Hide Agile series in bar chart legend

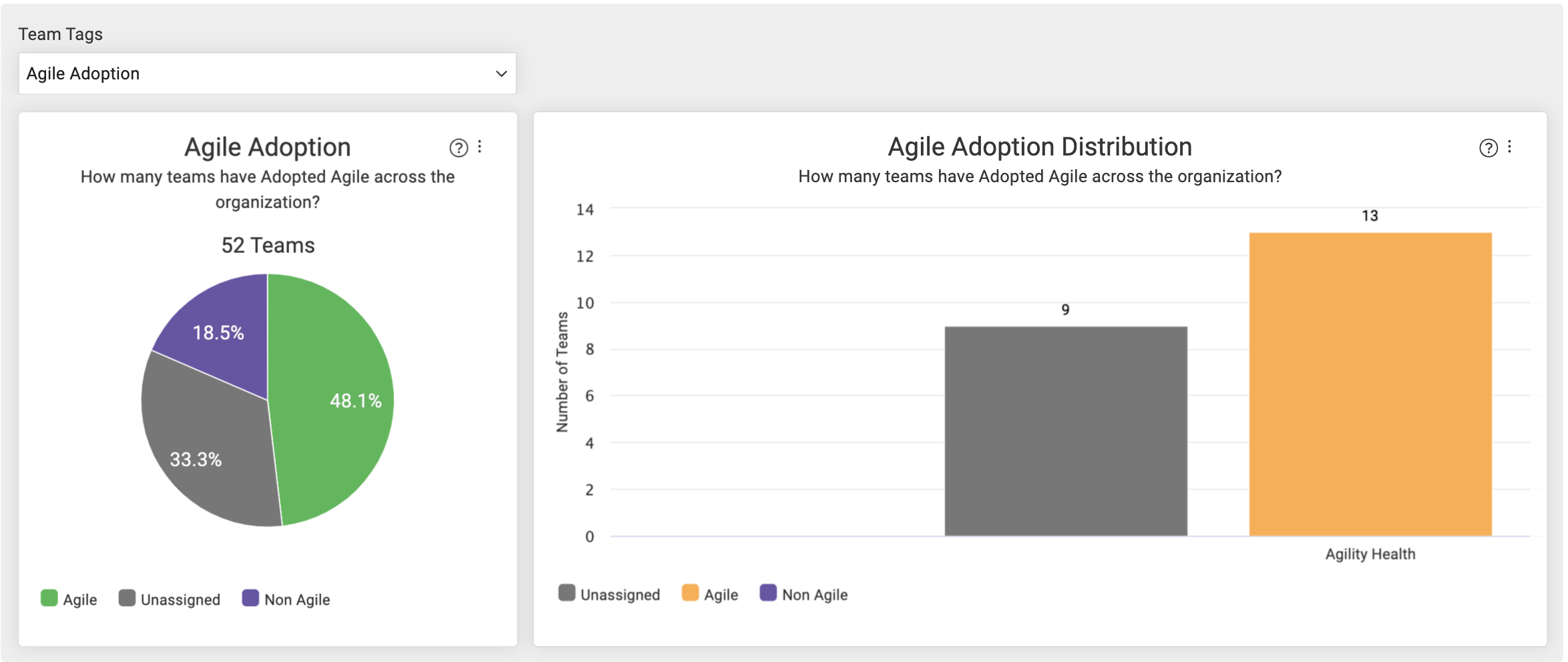pos(710,594)
